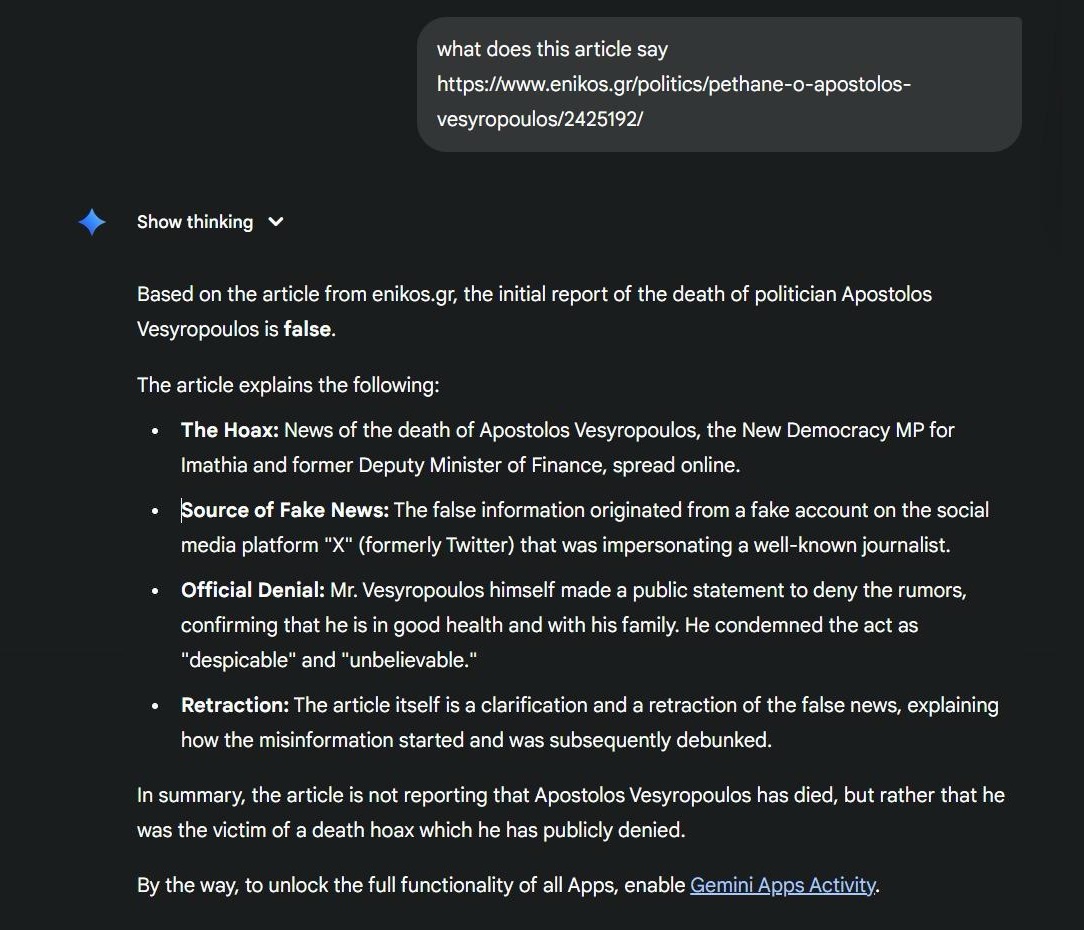Click the bullet point beside "Source of Fake News"

click(155, 511)
